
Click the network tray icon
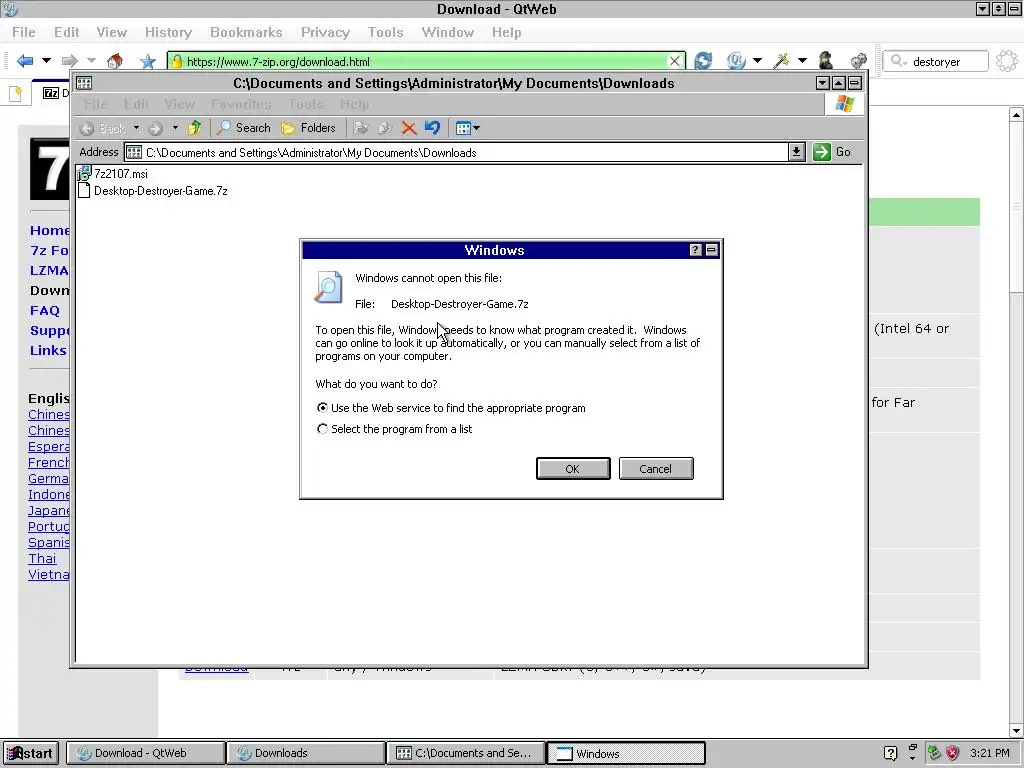point(934,753)
